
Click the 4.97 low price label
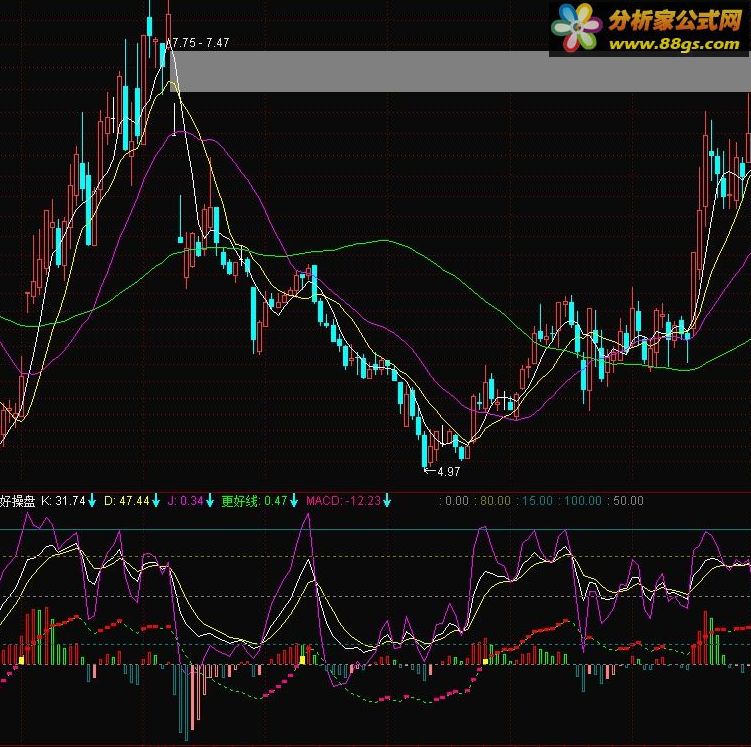click(449, 472)
